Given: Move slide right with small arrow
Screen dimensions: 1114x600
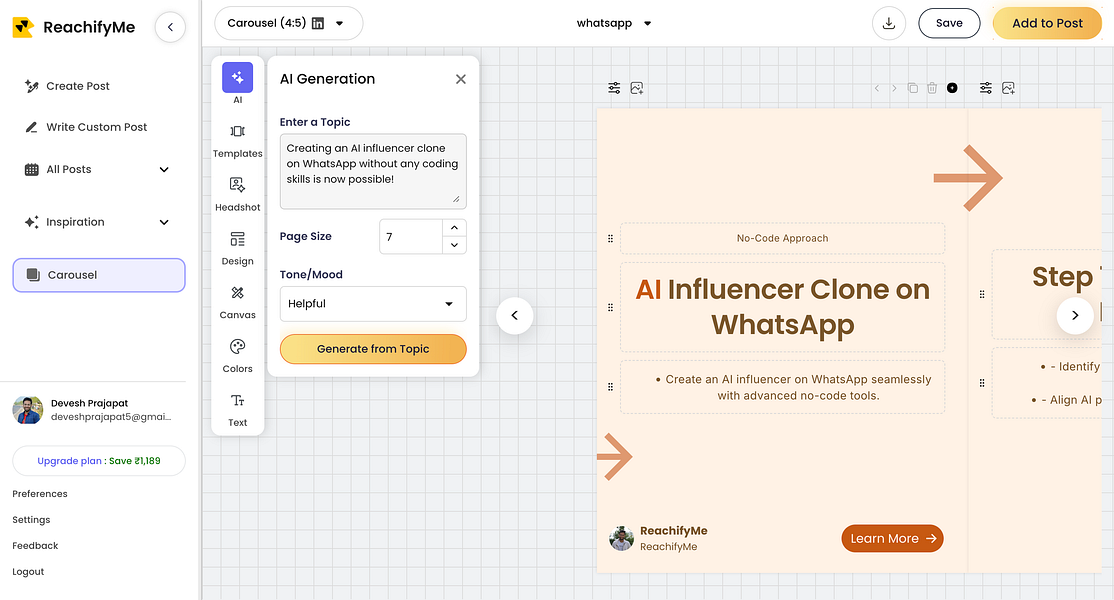Looking at the screenshot, I should click(894, 88).
